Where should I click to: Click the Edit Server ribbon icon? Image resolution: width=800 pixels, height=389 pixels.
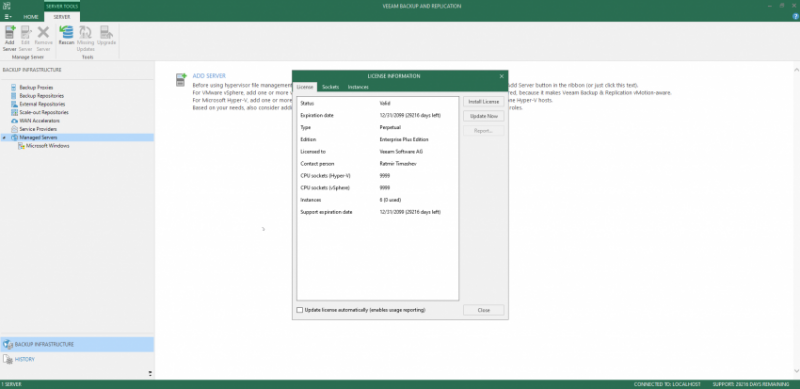tap(26, 38)
